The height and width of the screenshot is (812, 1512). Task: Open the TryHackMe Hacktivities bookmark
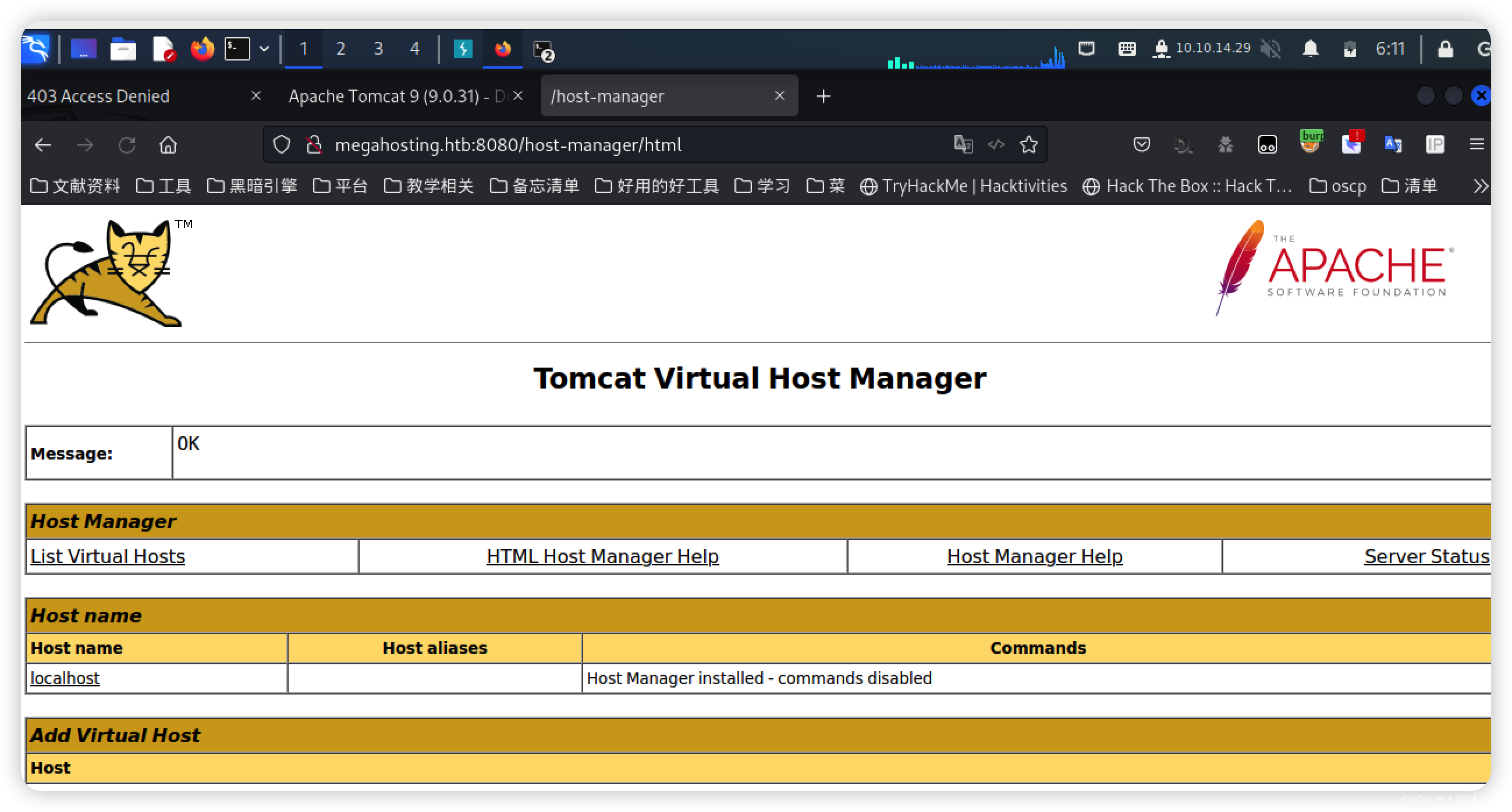pyautogui.click(x=963, y=186)
